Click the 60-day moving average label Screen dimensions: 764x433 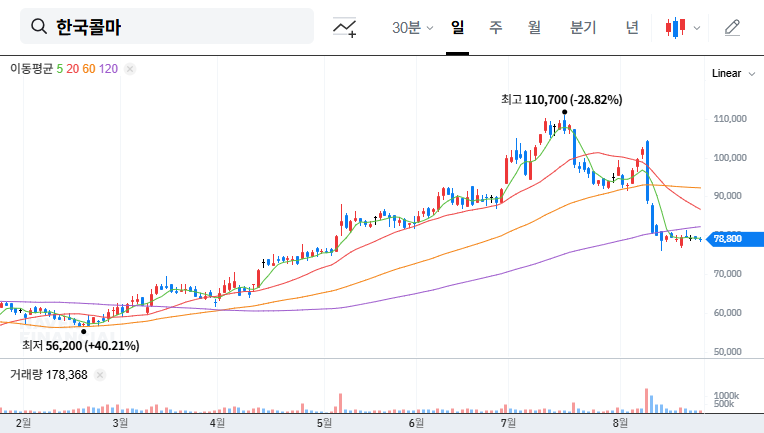89,69
